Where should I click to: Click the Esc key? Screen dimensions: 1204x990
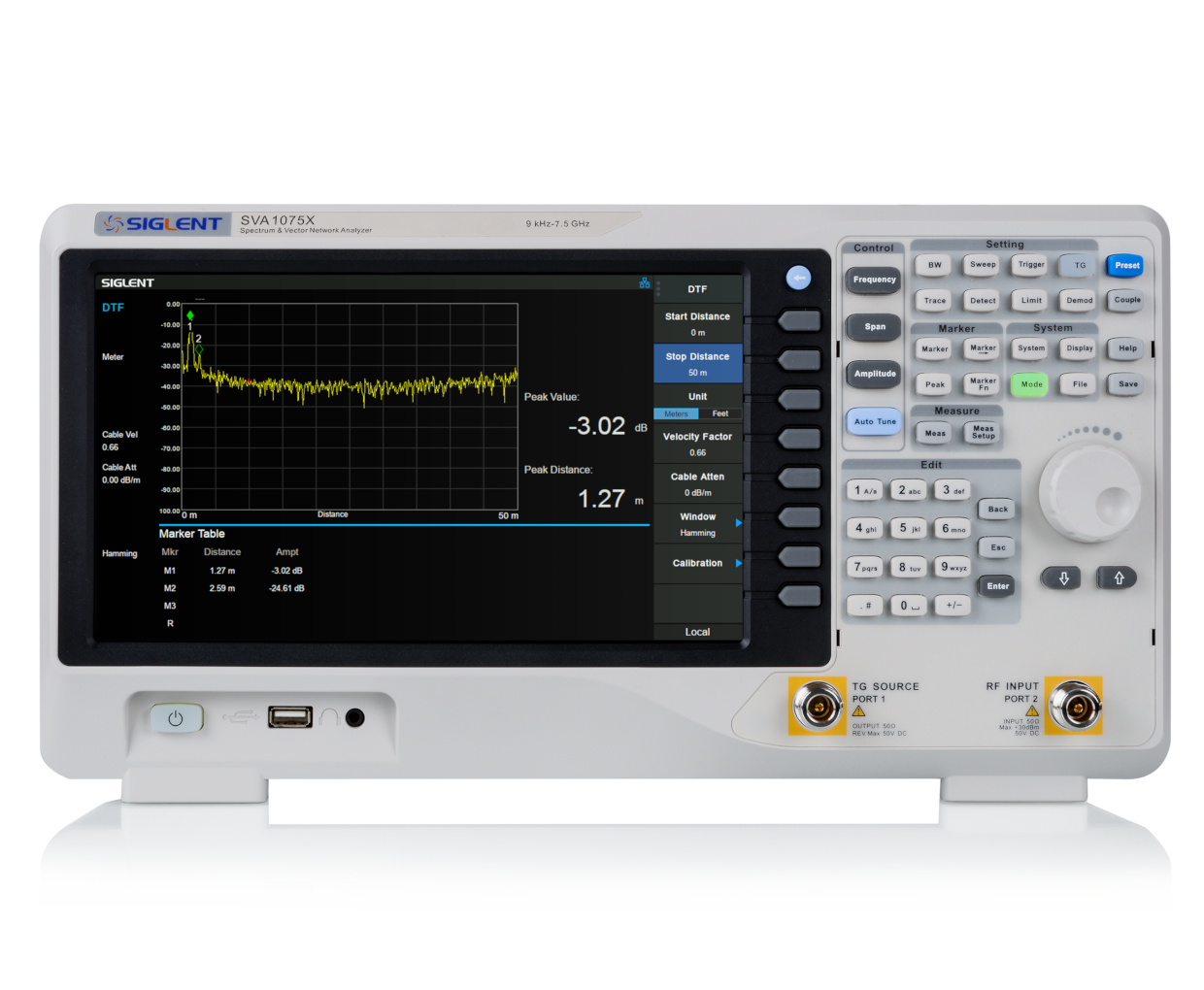click(998, 548)
